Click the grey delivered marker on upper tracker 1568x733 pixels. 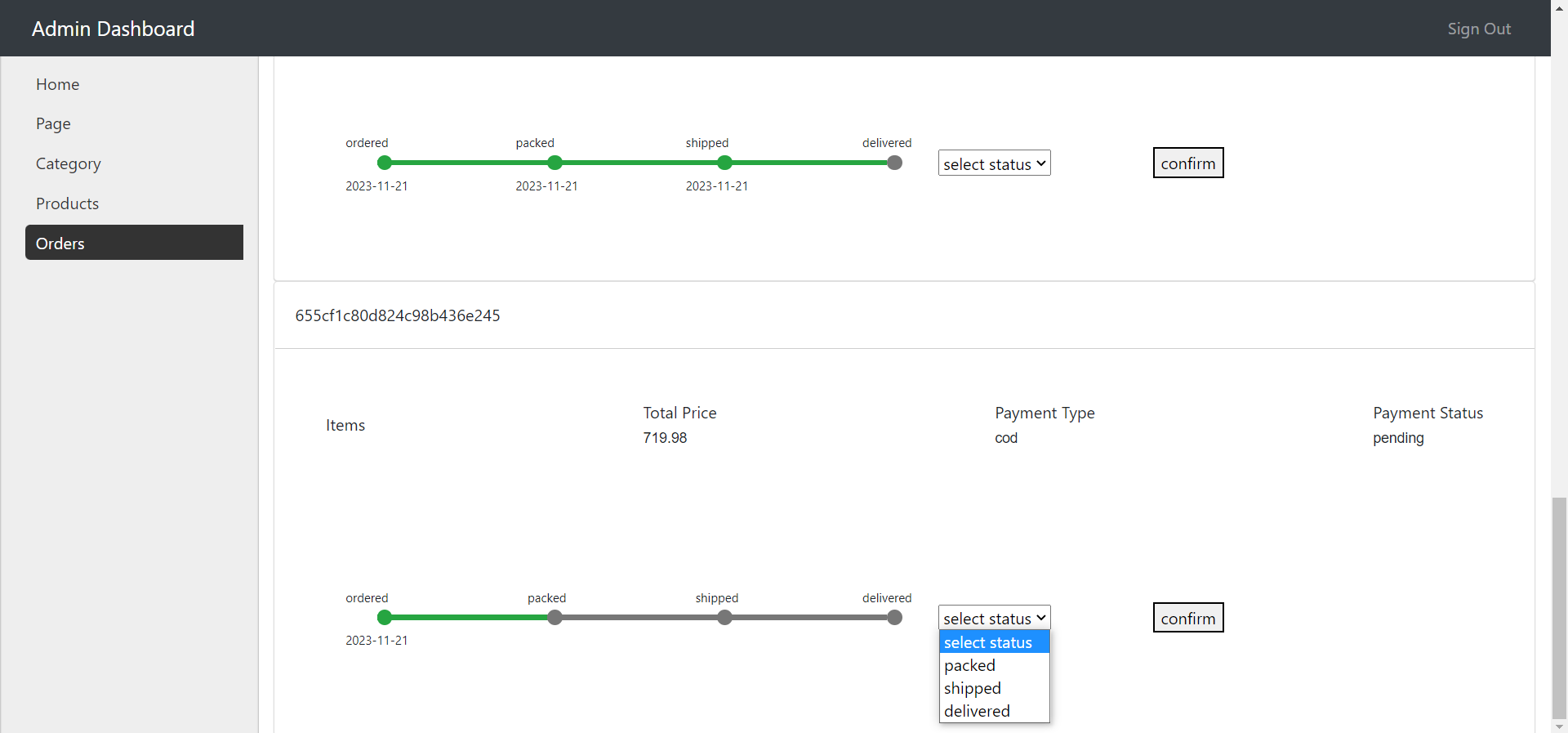pyautogui.click(x=894, y=163)
